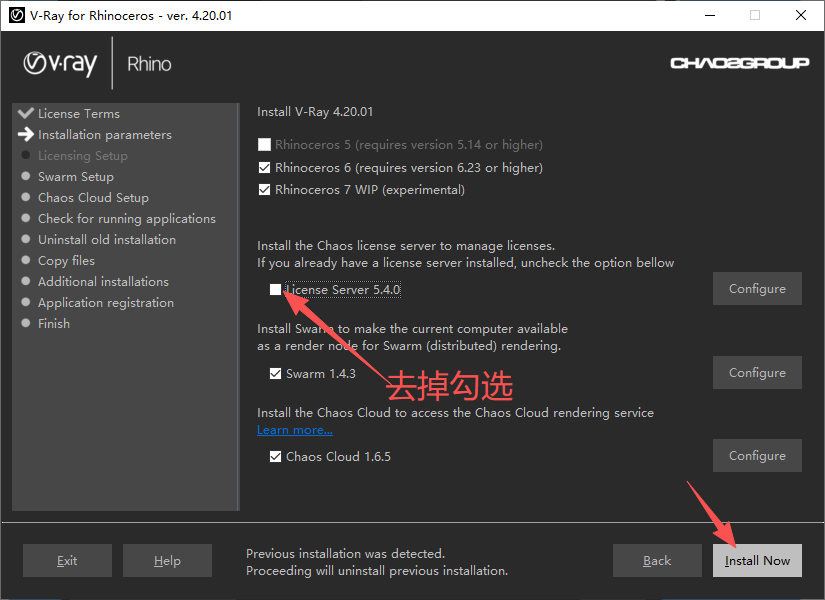The width and height of the screenshot is (825, 600).
Task: Disable Chaos Cloud 1.6.5 checkbox
Action: pos(275,456)
